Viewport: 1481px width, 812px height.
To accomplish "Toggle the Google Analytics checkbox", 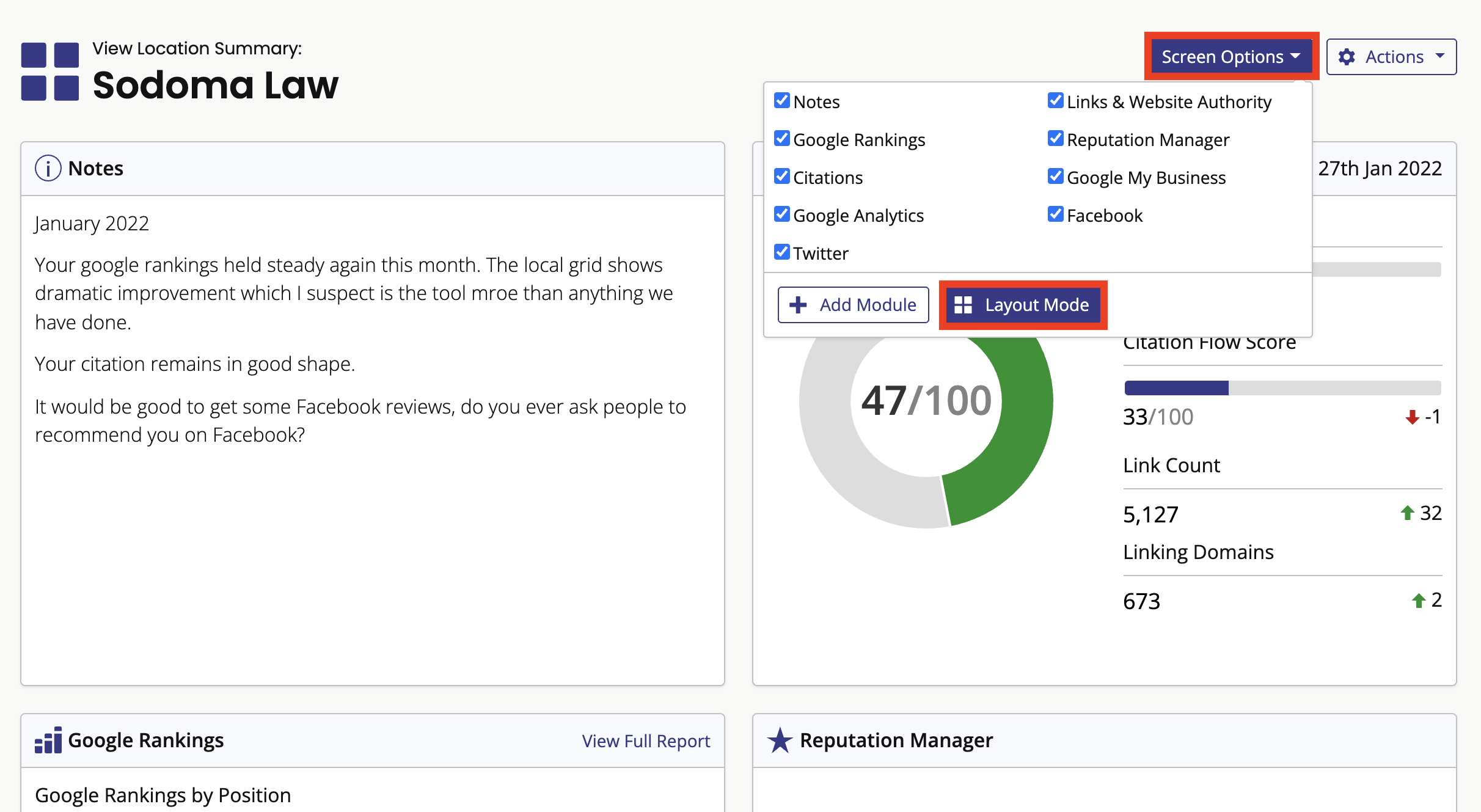I will click(781, 214).
